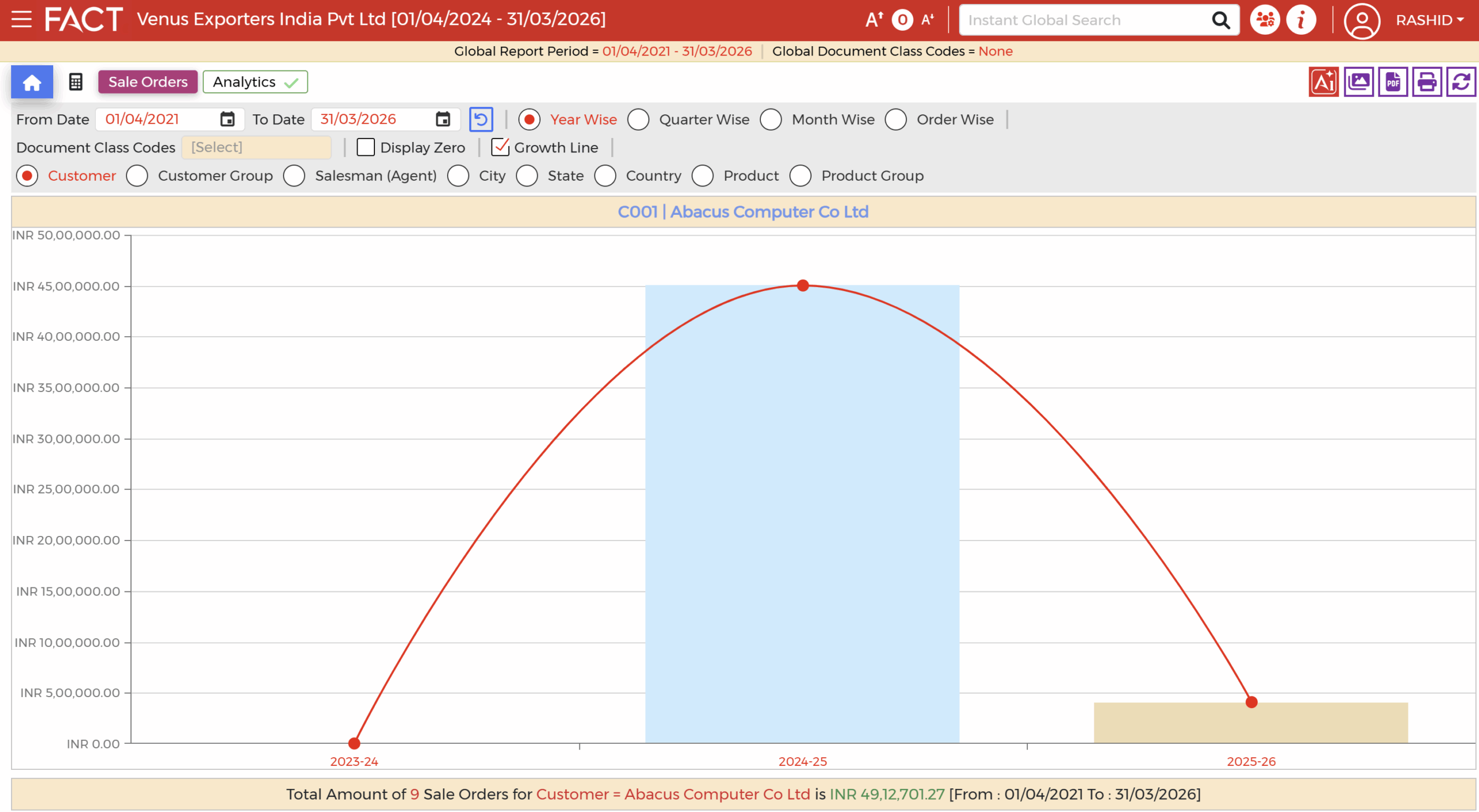Click the 2024-25 axis label
Image resolution: width=1479 pixels, height=812 pixels.
coord(802,762)
